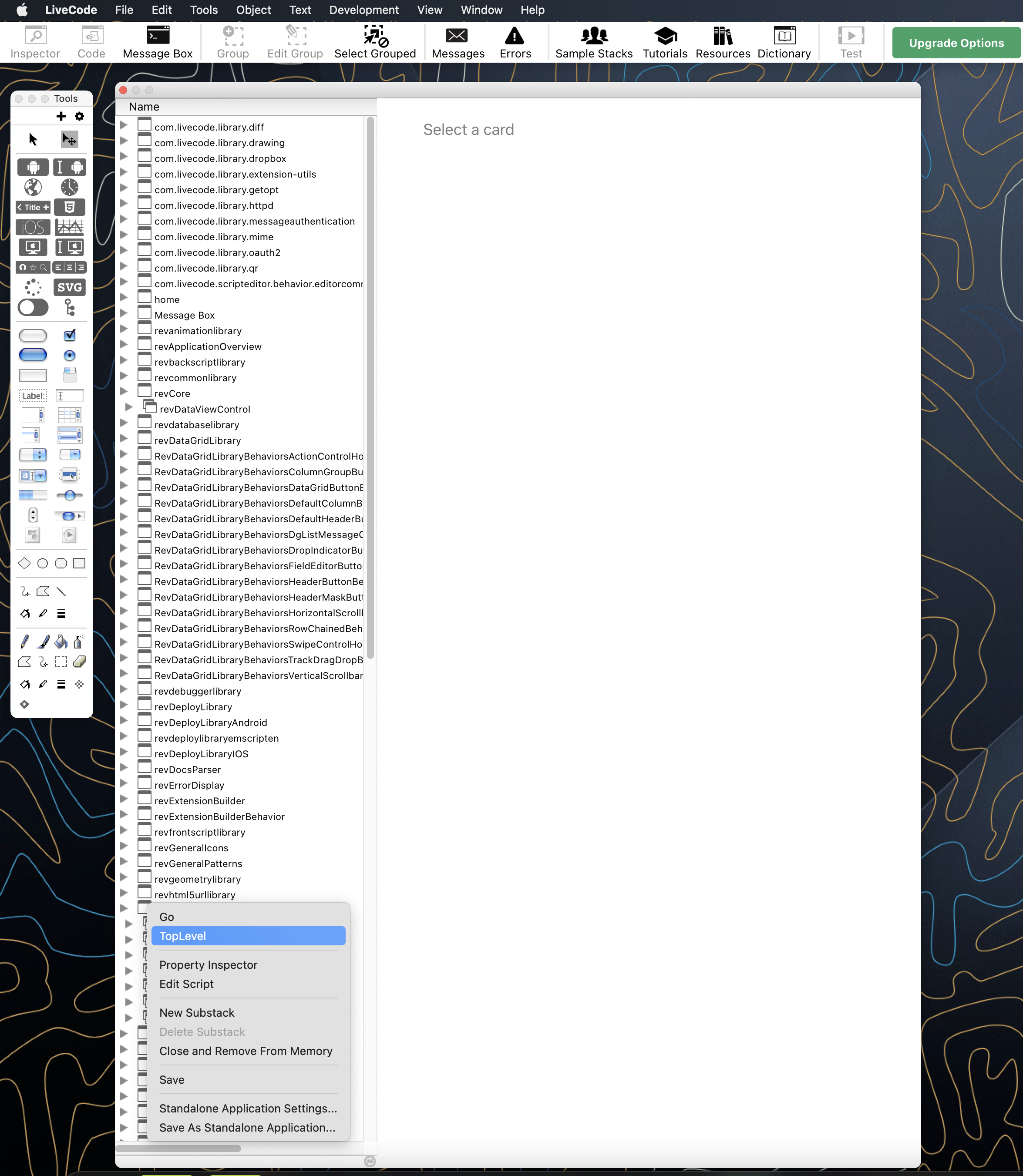Open the Errors toolbar icon
Viewport: 1023px width, 1176px height.
pyautogui.click(x=515, y=43)
